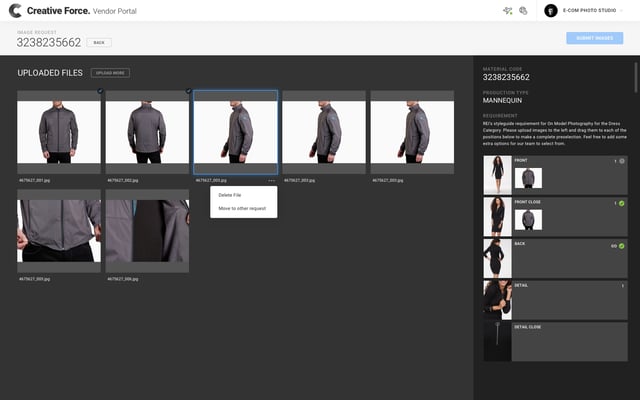Select the jacket zipper detail thumbnail
The width and height of the screenshot is (640, 400).
point(147,230)
